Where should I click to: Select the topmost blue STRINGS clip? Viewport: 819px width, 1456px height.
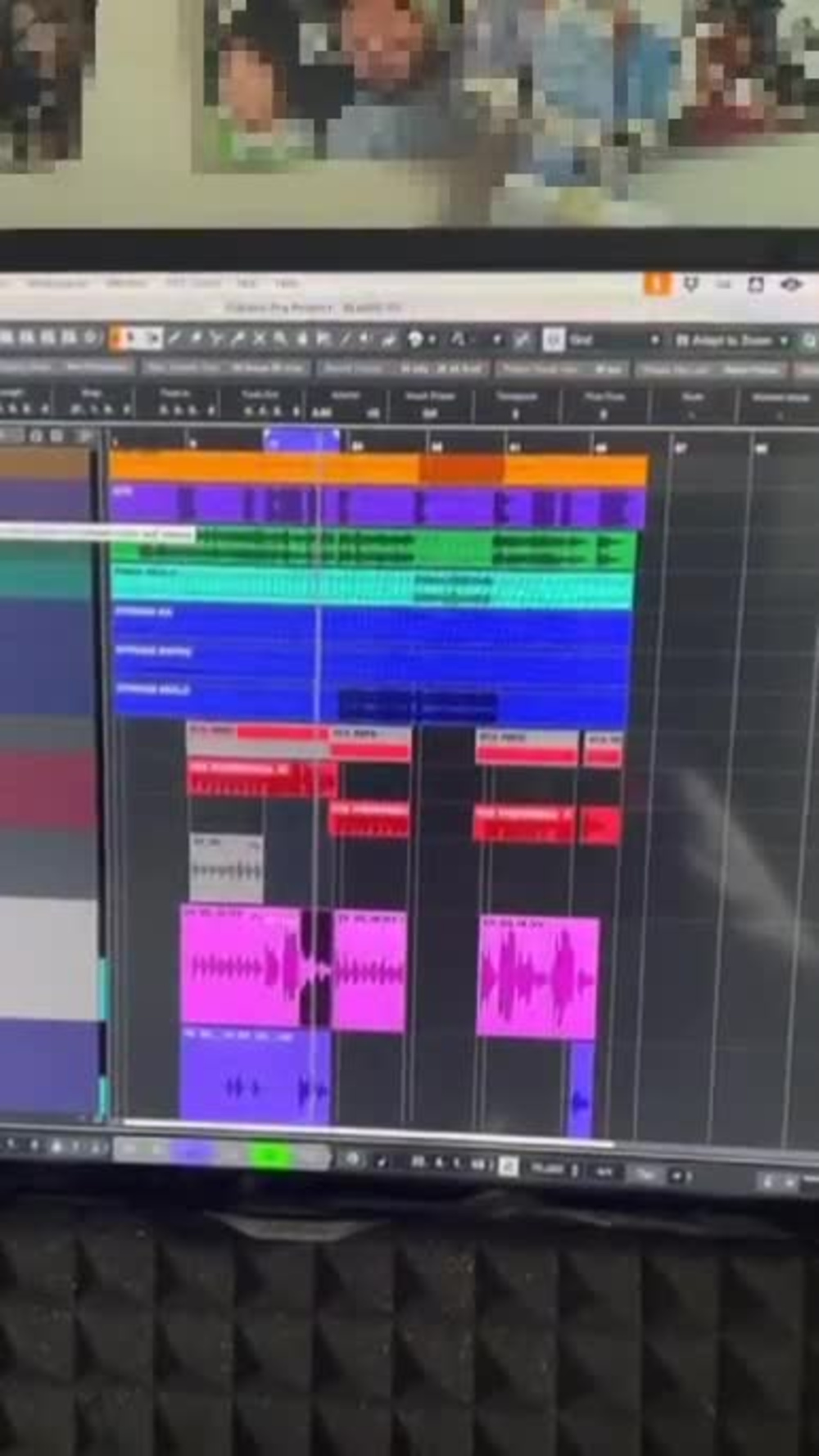[x=371, y=624]
